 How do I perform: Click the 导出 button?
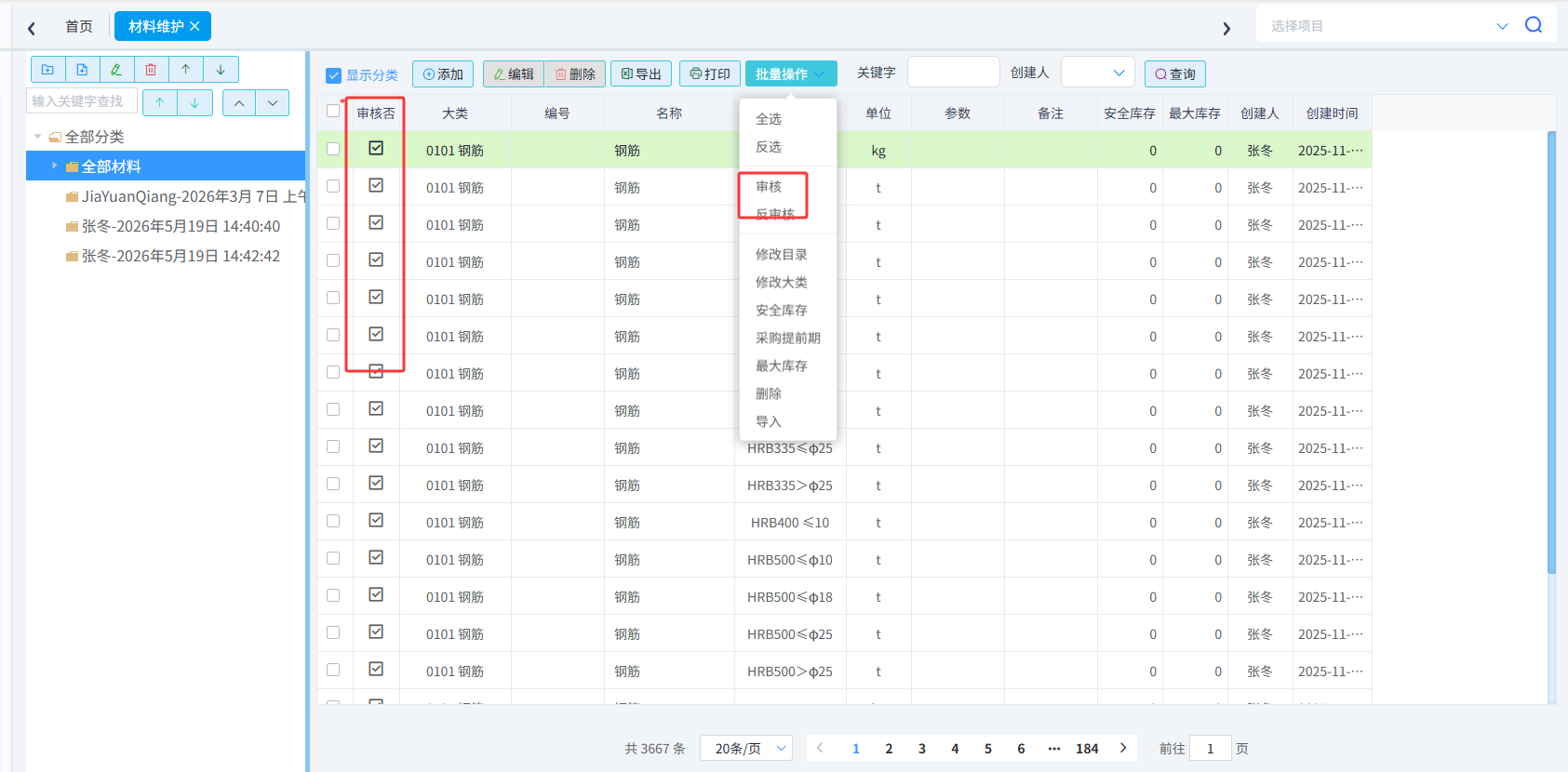pyautogui.click(x=641, y=73)
